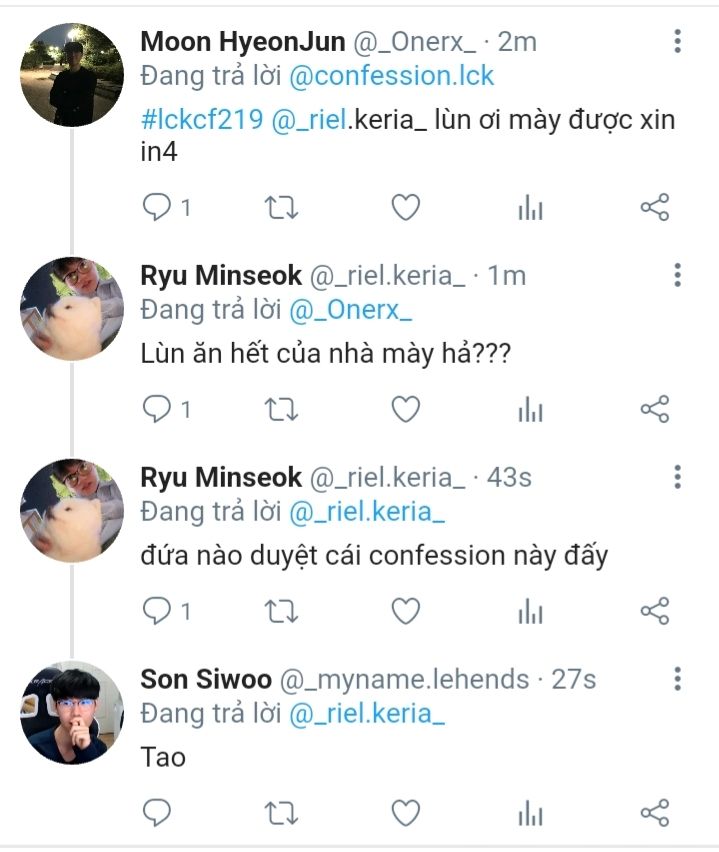
Task: Like the 'Lùn ăn hết' reply
Action: pyautogui.click(x=404, y=409)
